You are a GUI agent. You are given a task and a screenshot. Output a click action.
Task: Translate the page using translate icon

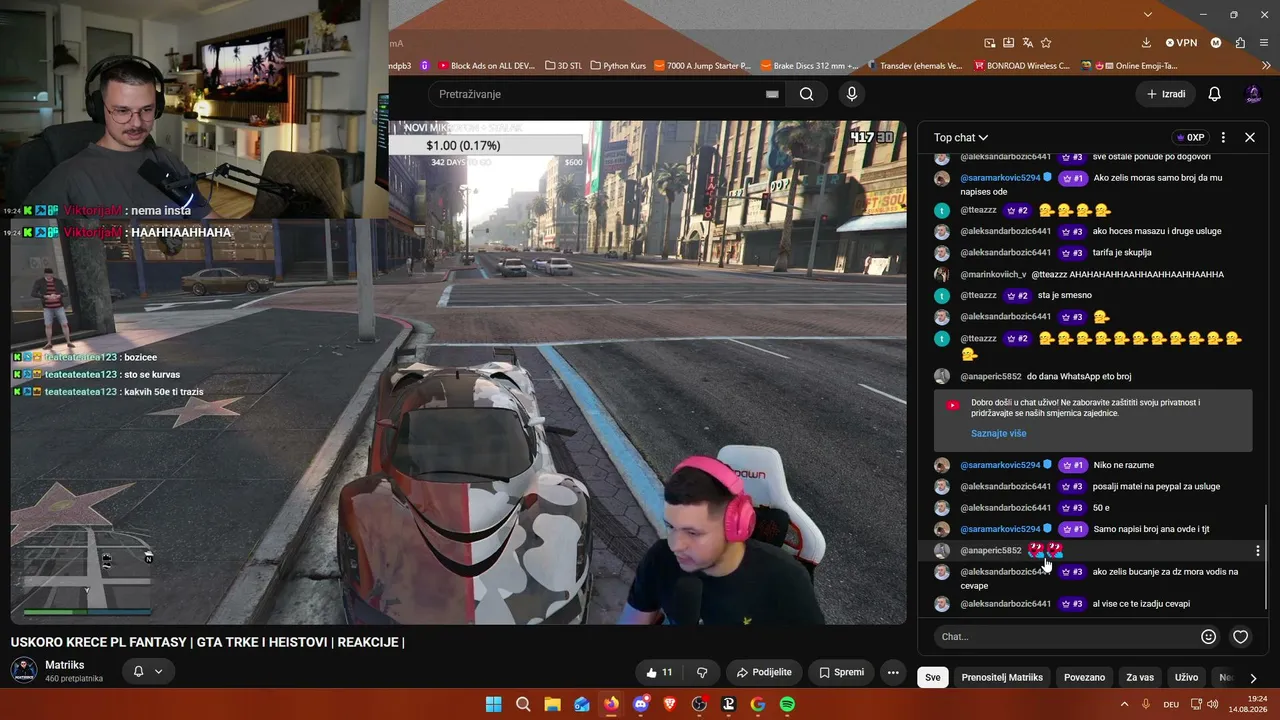tap(1027, 43)
